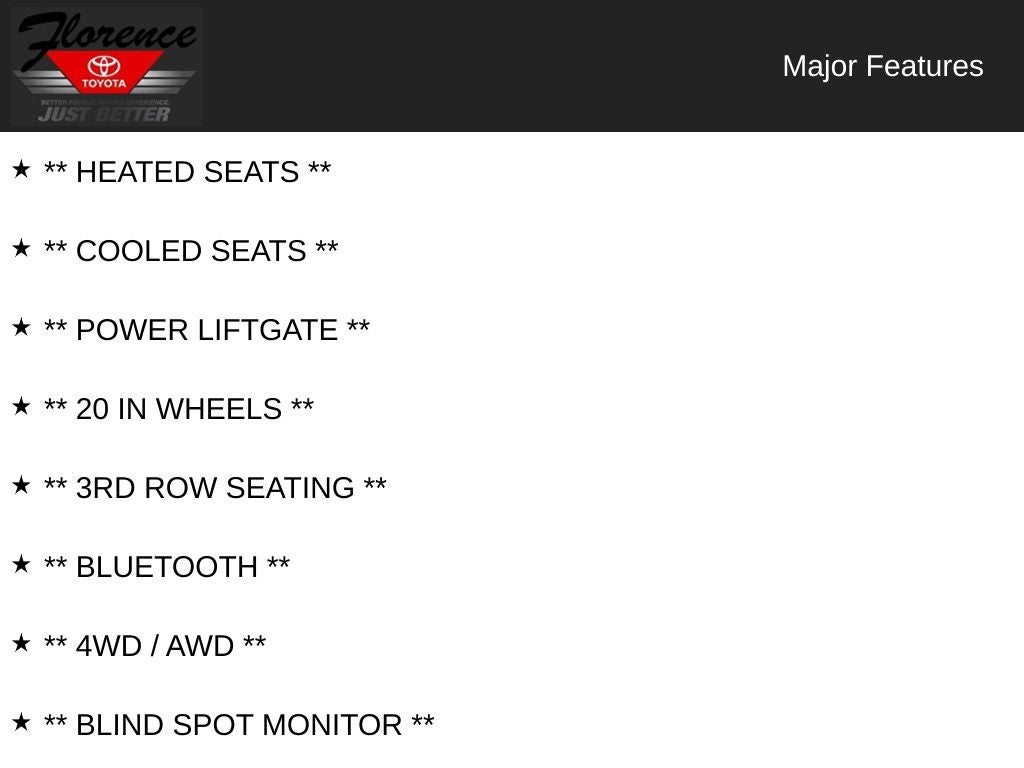1024x768 pixels.
Task: Click the JUST BETTER tagline in the logo
Action: point(104,114)
